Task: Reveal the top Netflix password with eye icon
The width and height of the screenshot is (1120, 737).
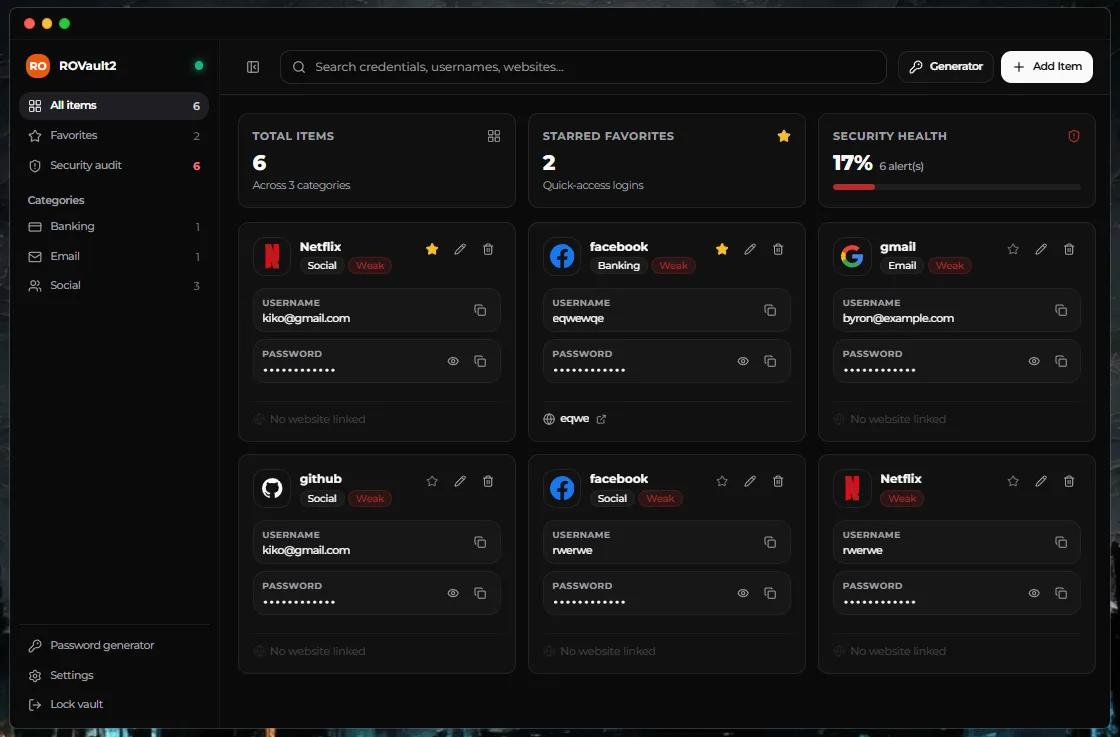Action: coord(453,361)
